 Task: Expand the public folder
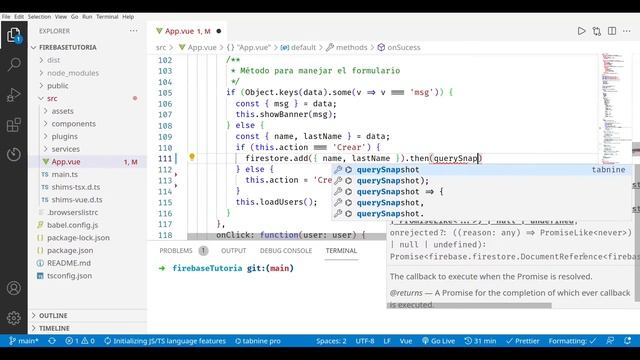pyautogui.click(x=88, y=85)
